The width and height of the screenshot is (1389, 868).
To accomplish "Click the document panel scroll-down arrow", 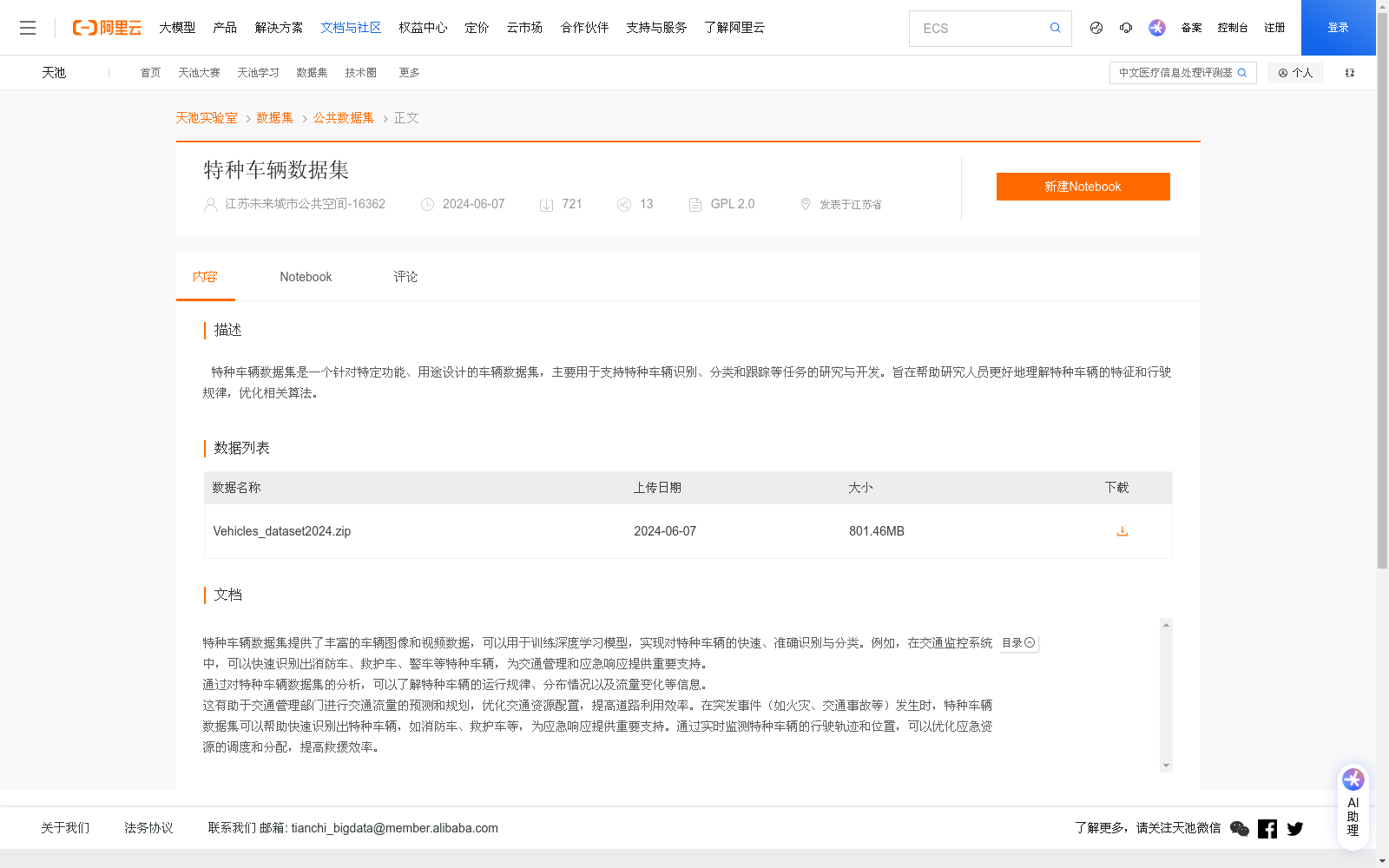I will click(1166, 766).
